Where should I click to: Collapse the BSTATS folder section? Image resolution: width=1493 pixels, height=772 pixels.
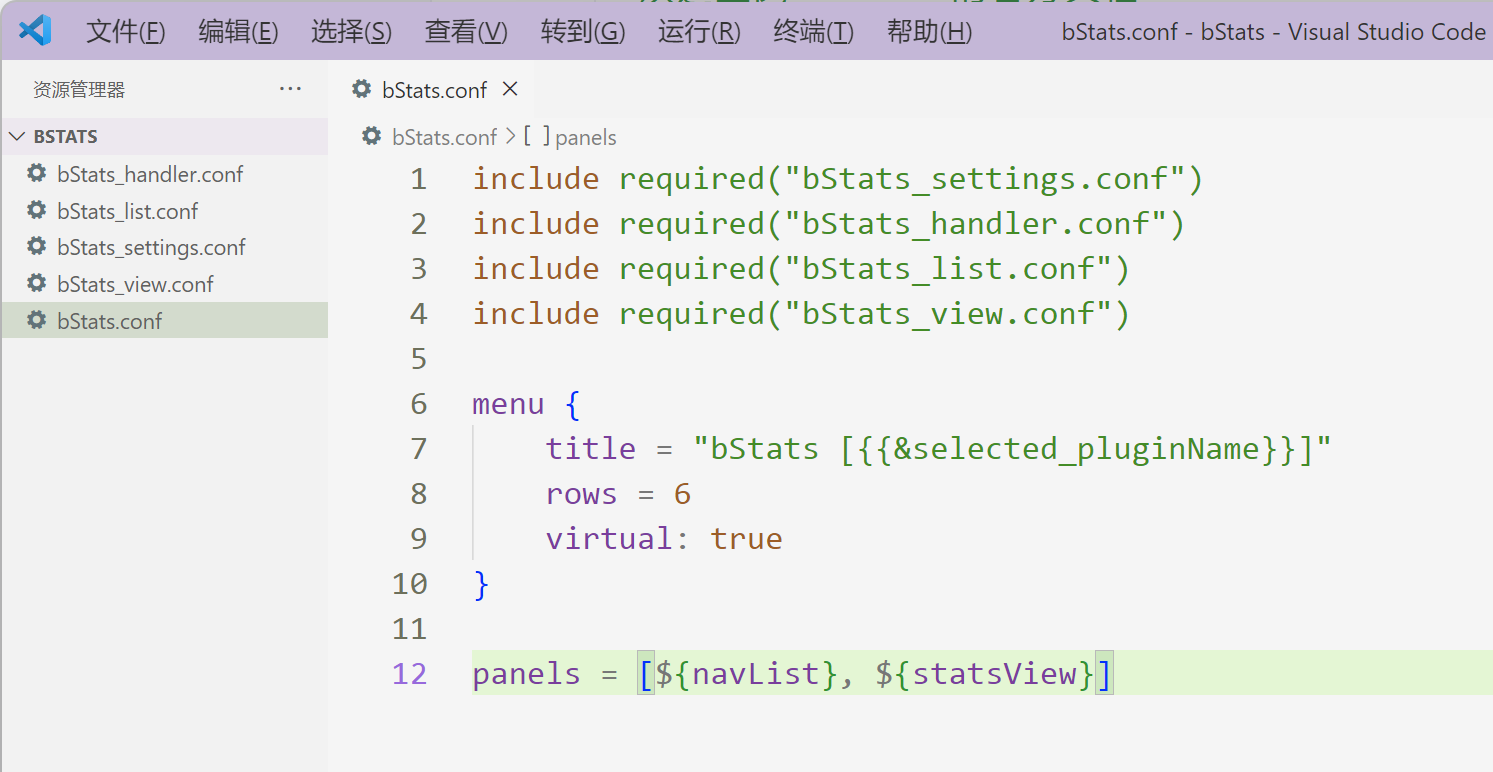(x=17, y=137)
